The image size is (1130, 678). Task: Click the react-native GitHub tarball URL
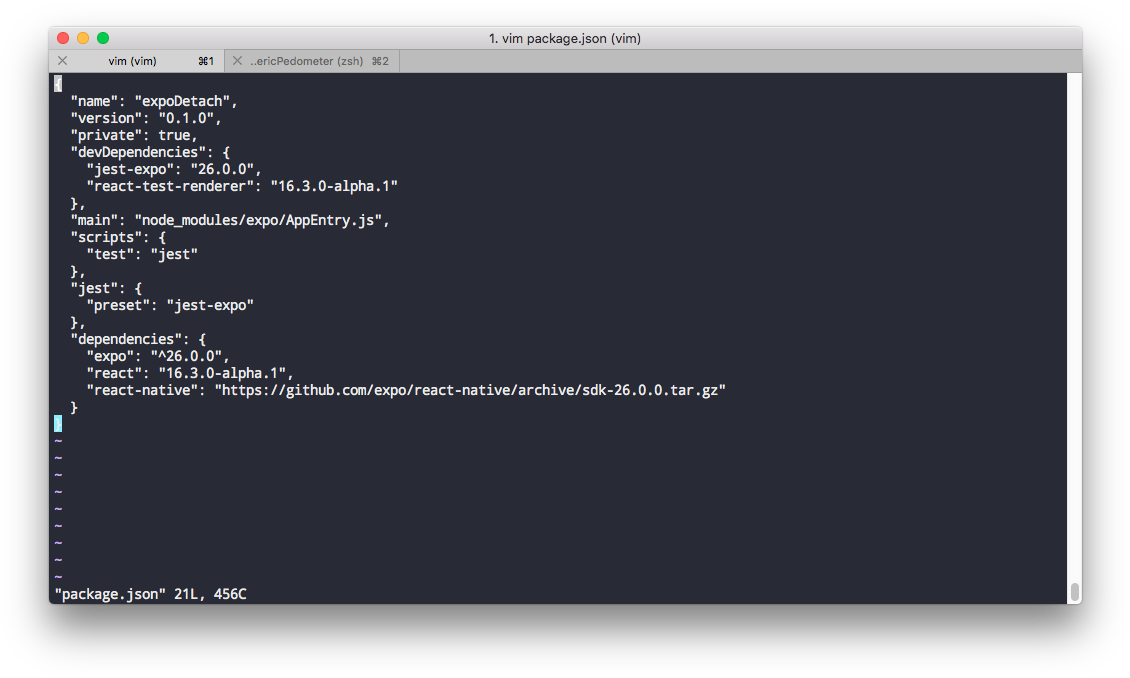(470, 390)
